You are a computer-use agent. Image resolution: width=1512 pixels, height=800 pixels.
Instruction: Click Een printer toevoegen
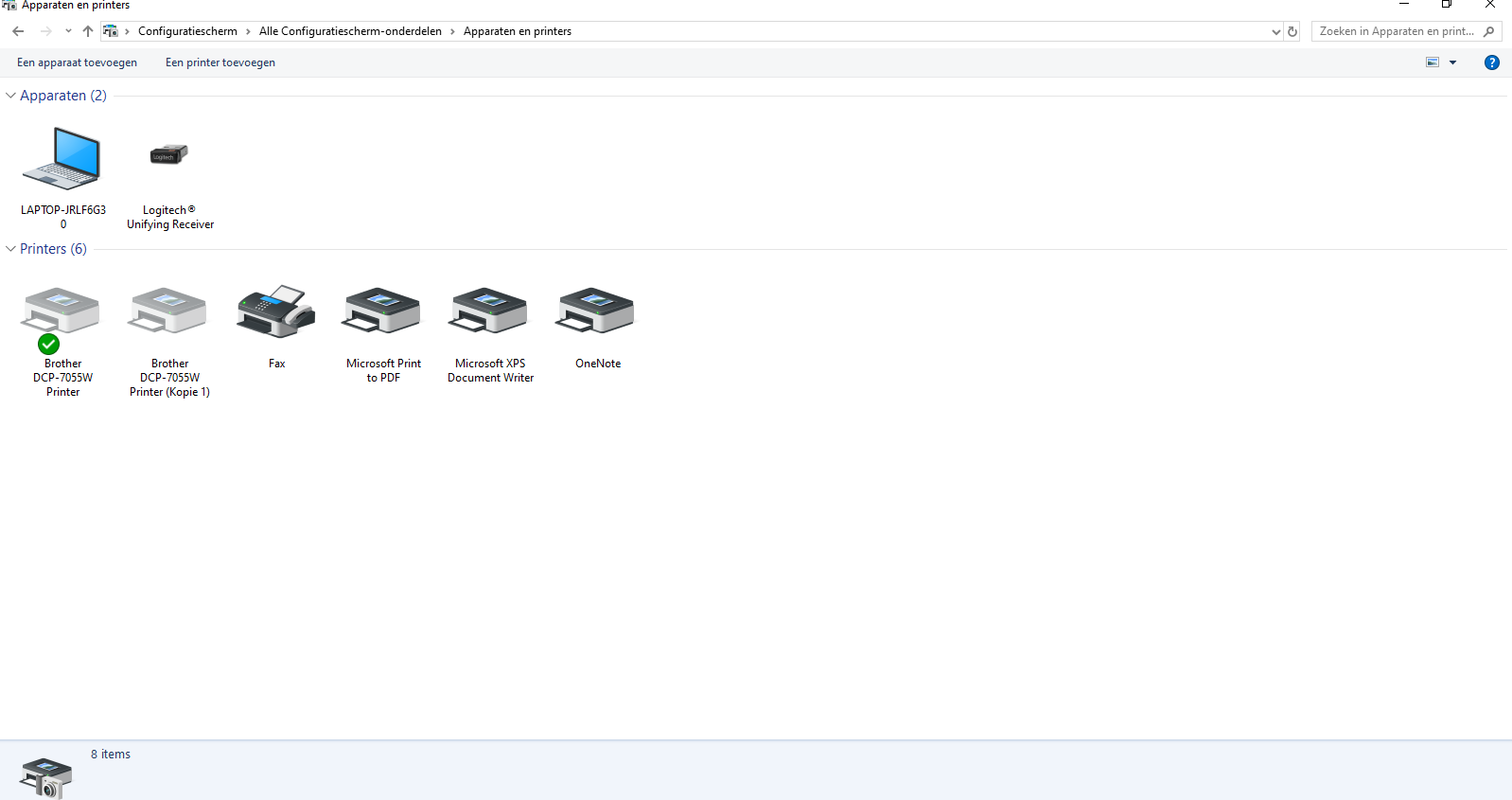point(220,62)
